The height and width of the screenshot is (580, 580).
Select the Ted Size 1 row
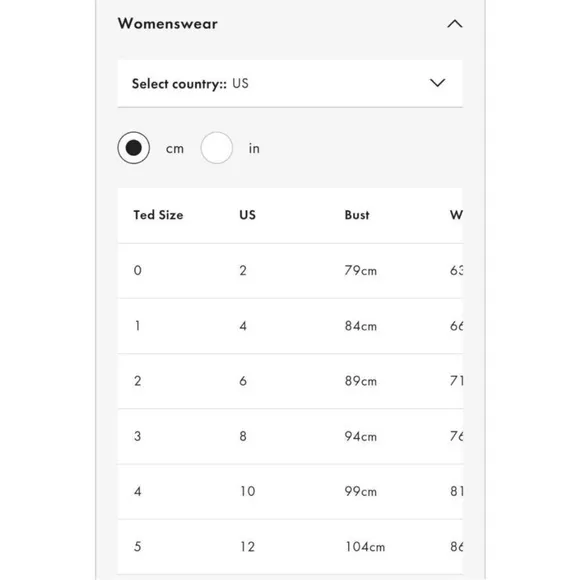pos(290,326)
